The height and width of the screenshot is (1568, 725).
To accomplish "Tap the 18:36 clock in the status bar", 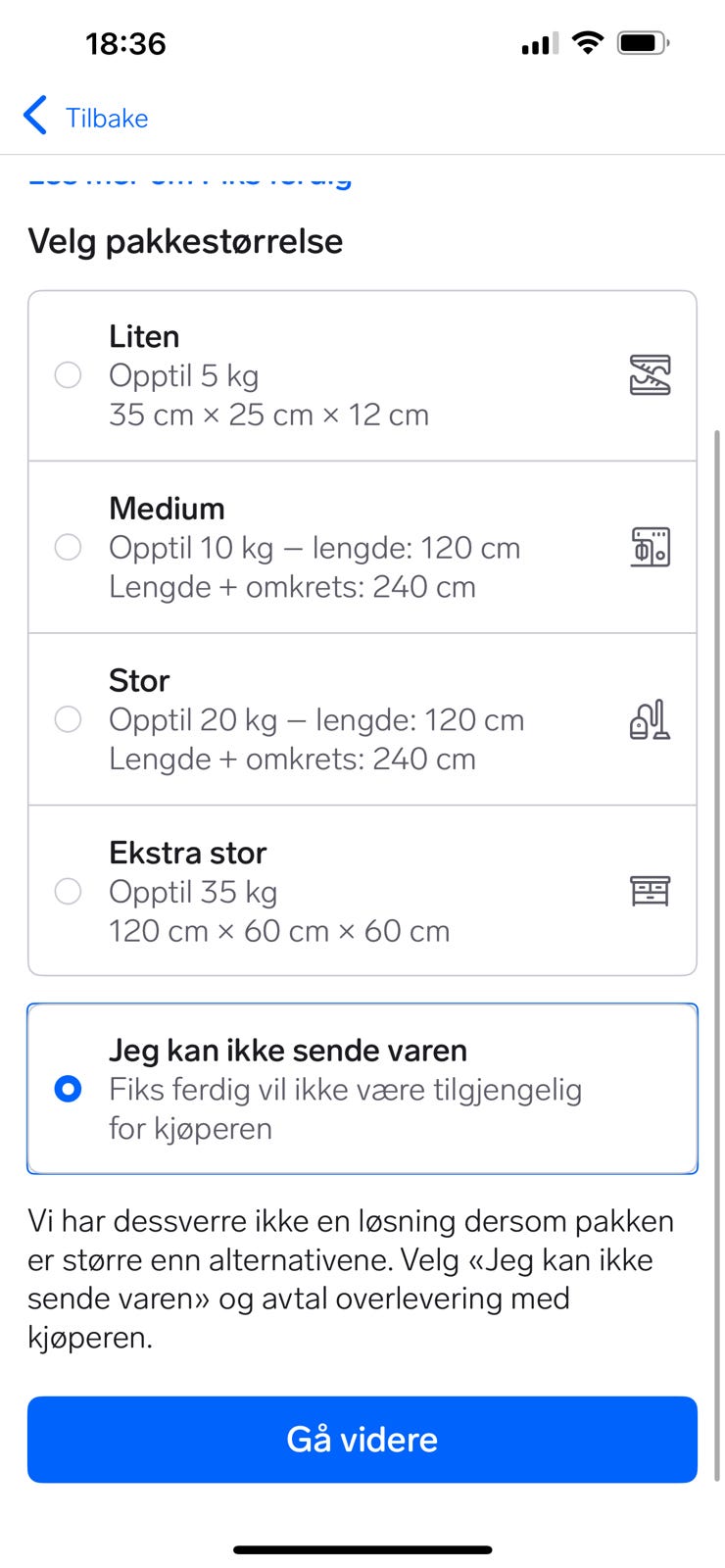I will (125, 44).
